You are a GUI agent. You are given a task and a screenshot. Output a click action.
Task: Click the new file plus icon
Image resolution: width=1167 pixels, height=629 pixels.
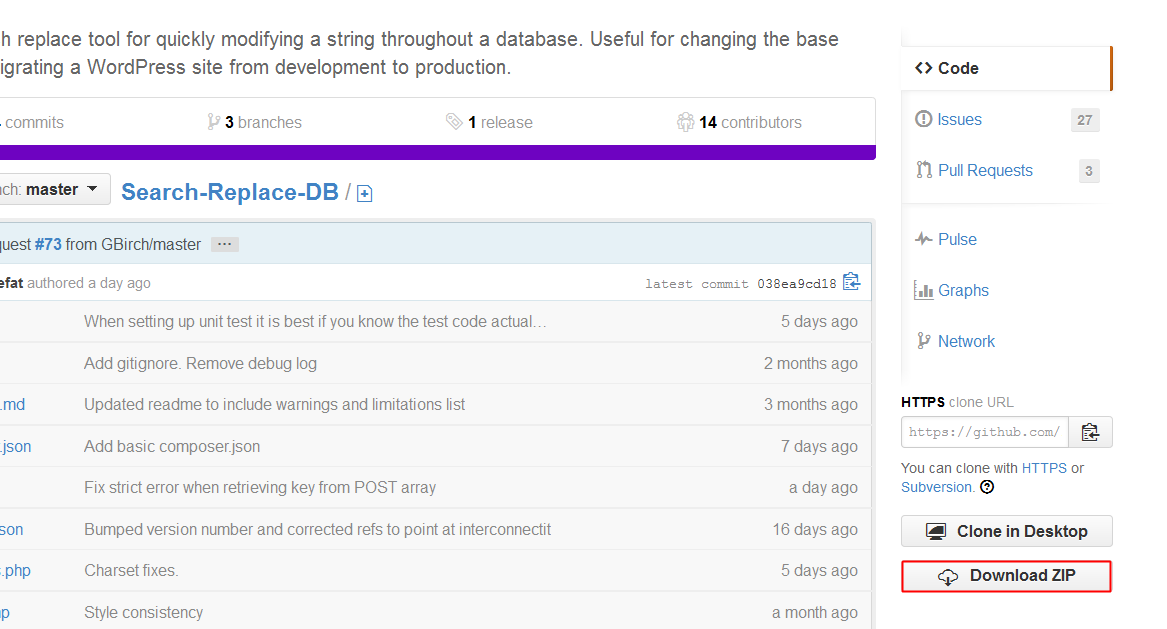pos(365,194)
